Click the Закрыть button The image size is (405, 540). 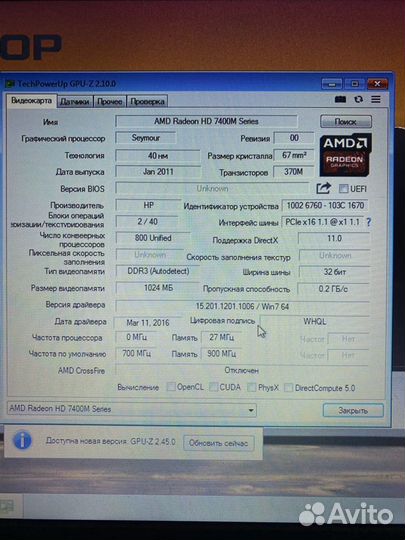coord(353,411)
